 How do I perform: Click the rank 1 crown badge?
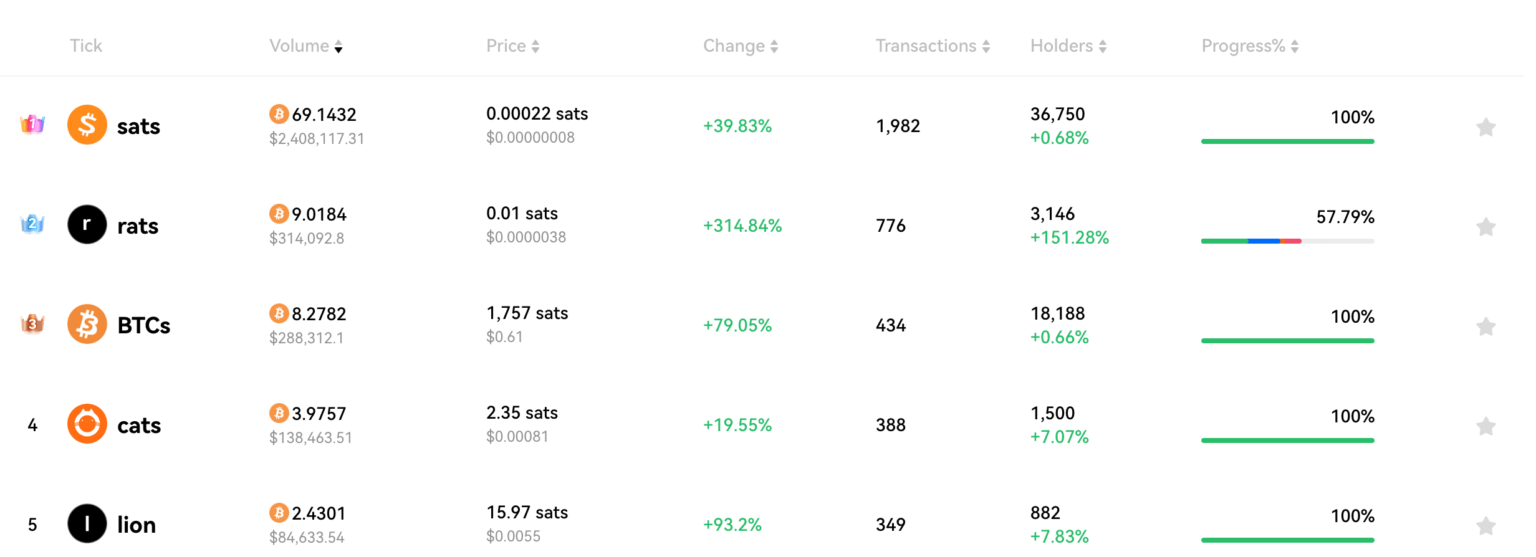point(32,125)
